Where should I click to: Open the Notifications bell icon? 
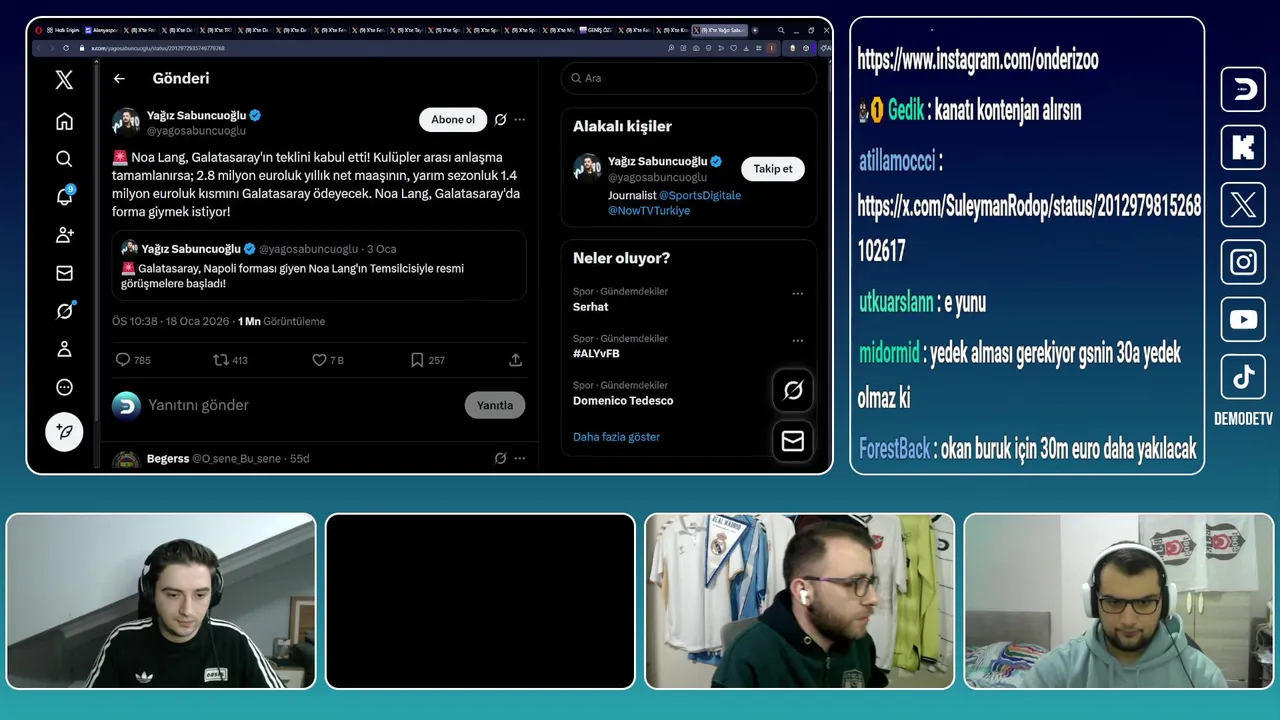click(64, 196)
